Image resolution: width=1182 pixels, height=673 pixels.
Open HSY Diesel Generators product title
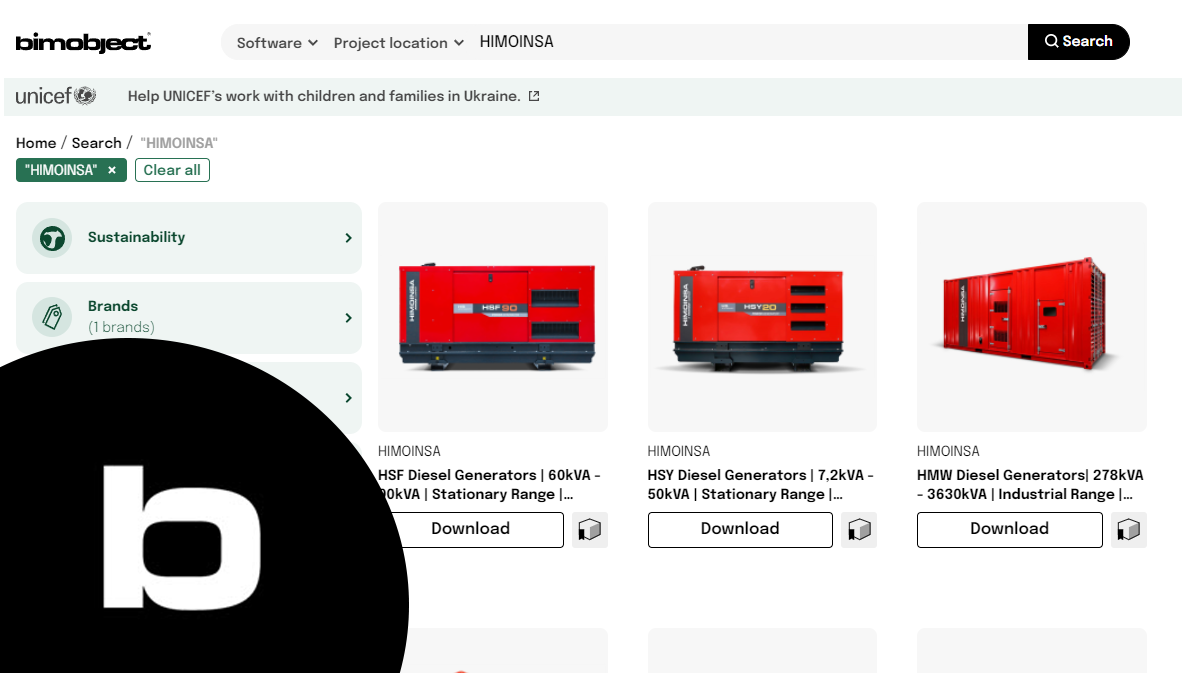[761, 485]
